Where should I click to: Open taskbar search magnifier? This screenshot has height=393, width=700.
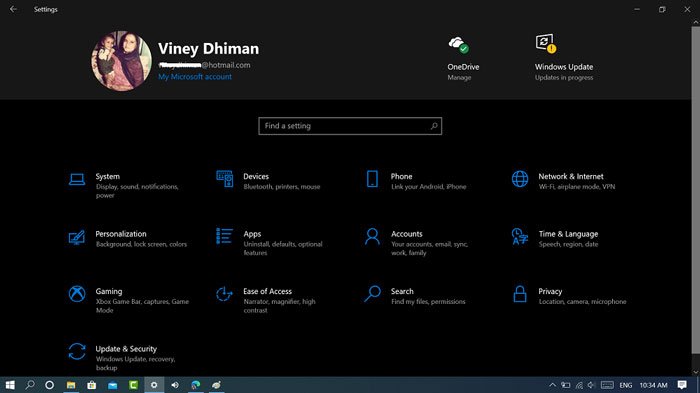pos(29,385)
